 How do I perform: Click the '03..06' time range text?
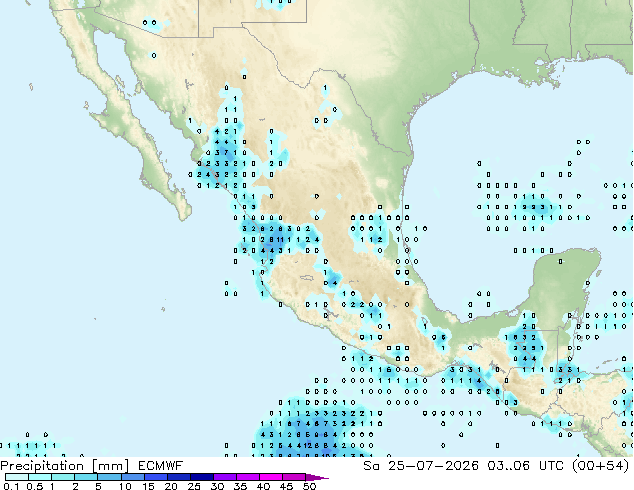pyautogui.click(x=508, y=466)
